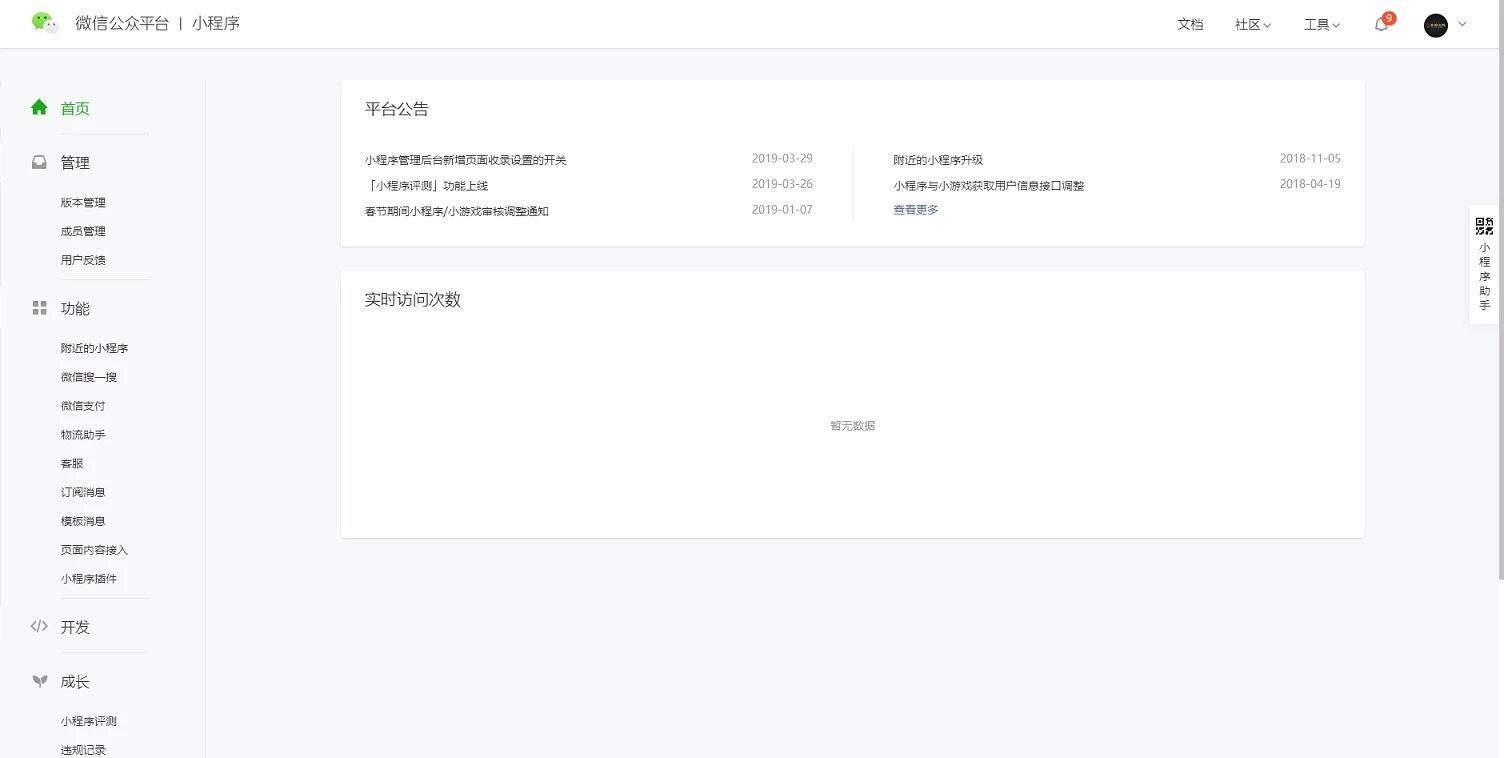Click the date 2019-03-26
1504x758 pixels.
point(782,184)
